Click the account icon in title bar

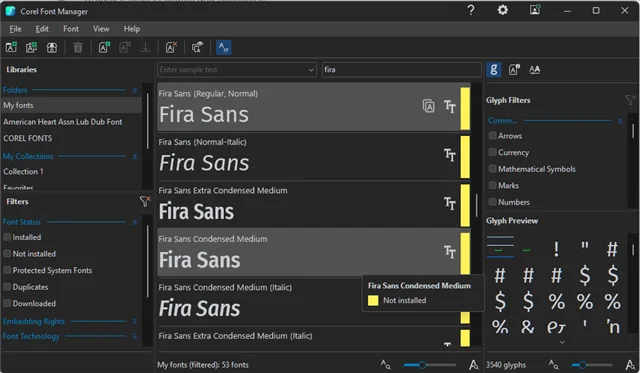click(x=535, y=10)
